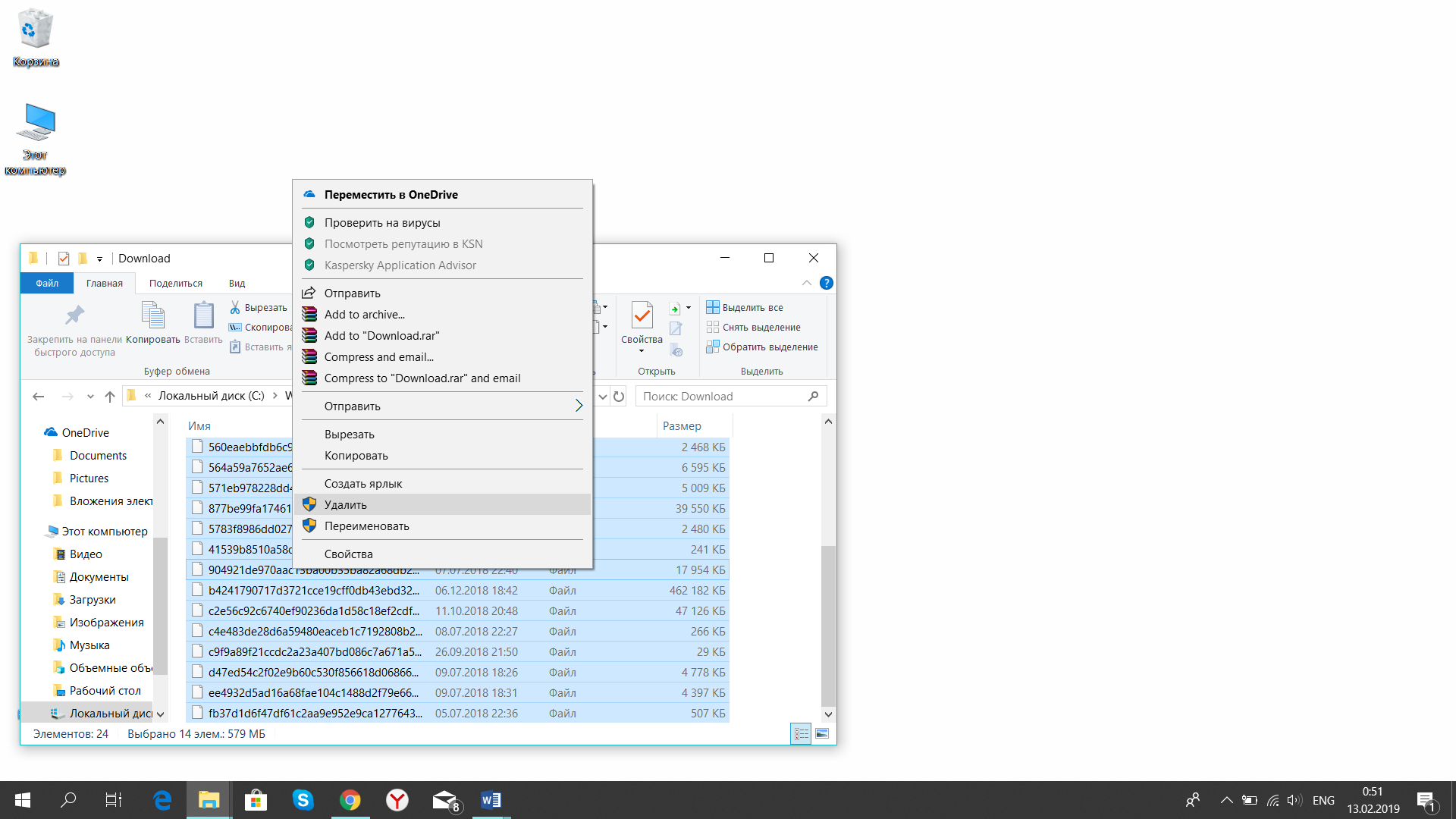This screenshot has width=1456, height=819.
Task: Switch to details view icon in status bar
Action: tap(801, 733)
